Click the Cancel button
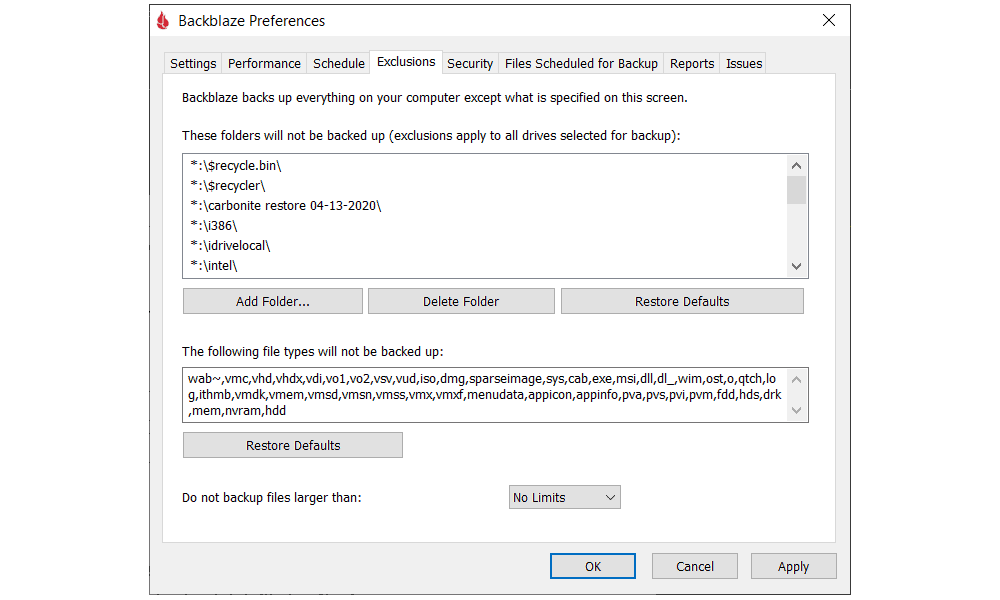This screenshot has width=1000, height=600. (695, 566)
